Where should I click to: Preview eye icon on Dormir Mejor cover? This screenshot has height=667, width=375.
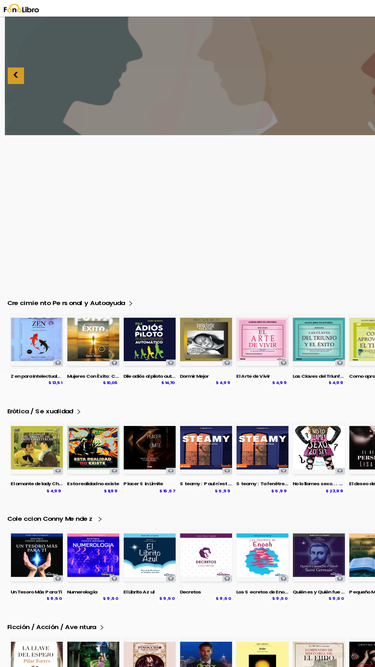[227, 363]
